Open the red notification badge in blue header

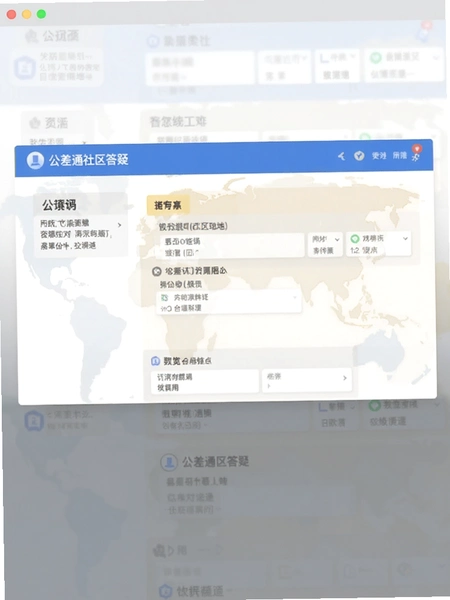coord(417,148)
